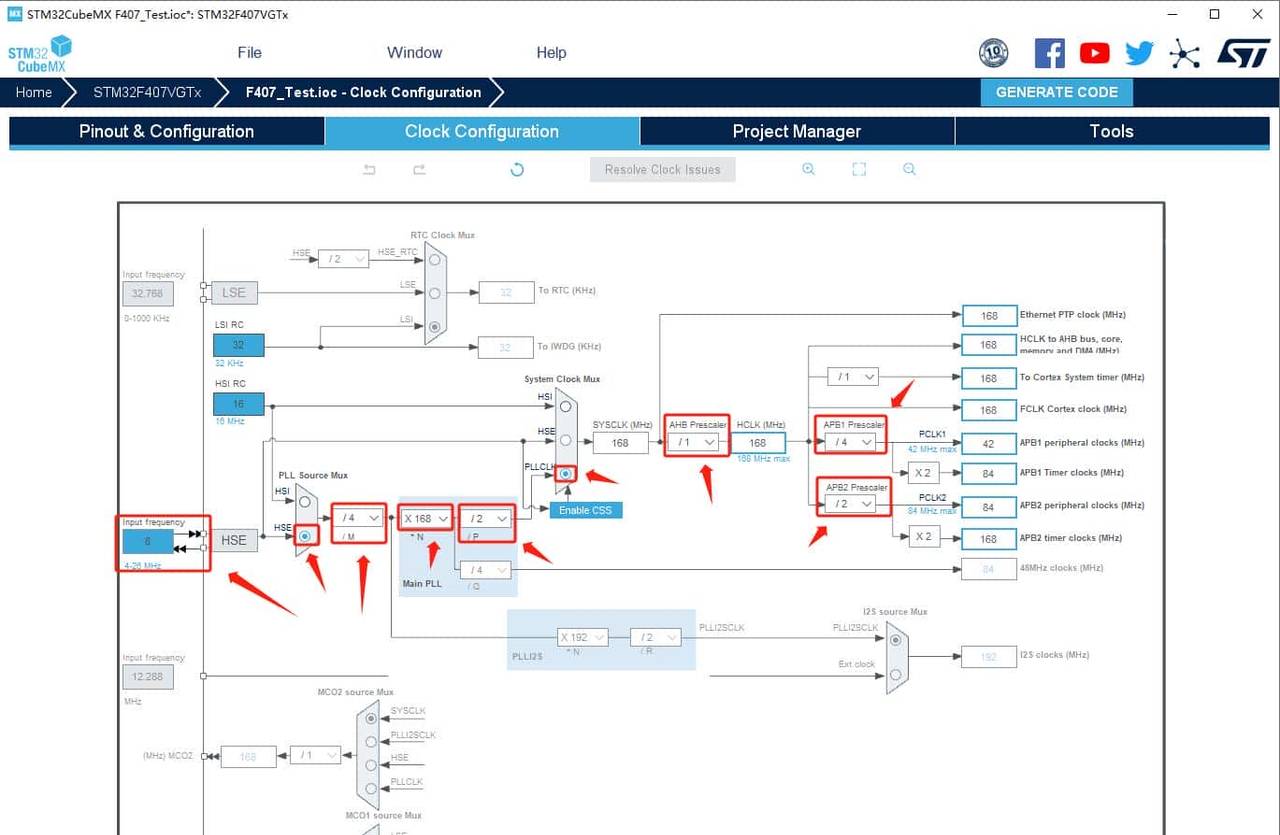Click the ST Community network icon
Screen dimensions: 1280x835
click(1185, 53)
